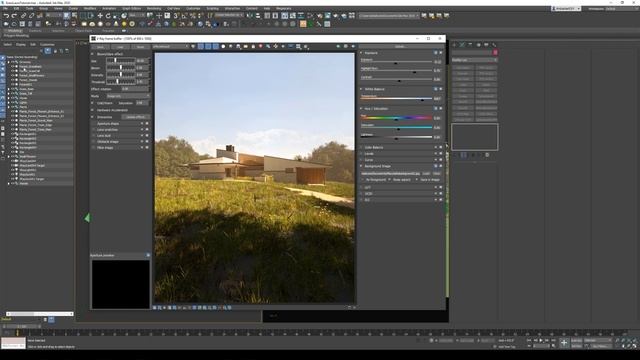Click the VFB circle mono channel icon

223,47
